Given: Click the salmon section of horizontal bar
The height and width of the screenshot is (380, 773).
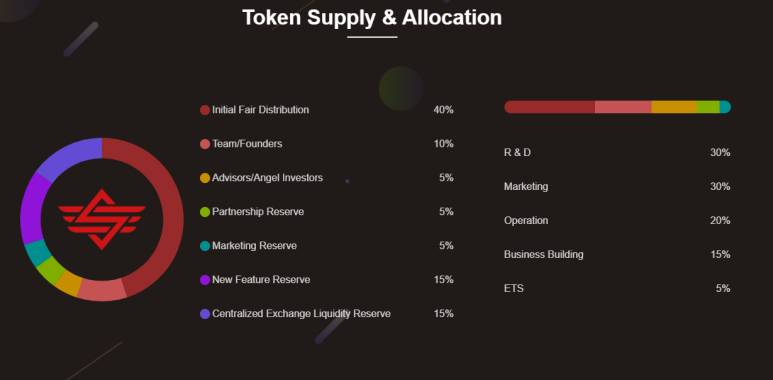Looking at the screenshot, I should [623, 107].
